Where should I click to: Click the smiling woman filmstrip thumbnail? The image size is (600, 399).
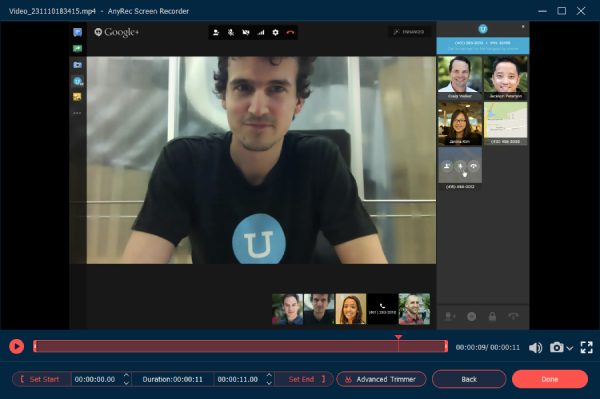(x=351, y=309)
